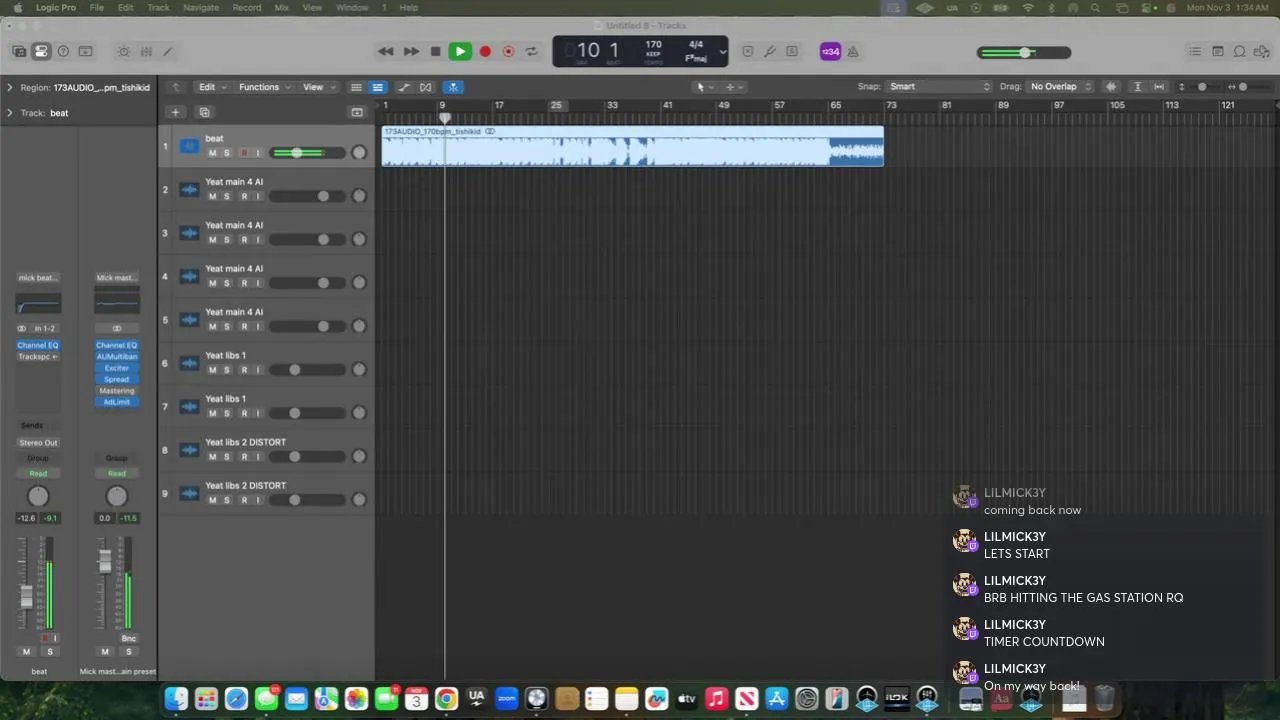Open the Editors pencil icon
Image resolution: width=1280 pixels, height=720 pixels.
tap(168, 51)
